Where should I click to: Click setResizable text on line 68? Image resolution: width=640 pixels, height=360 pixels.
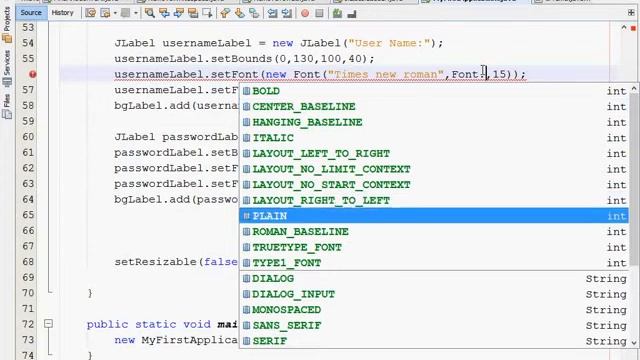point(156,262)
